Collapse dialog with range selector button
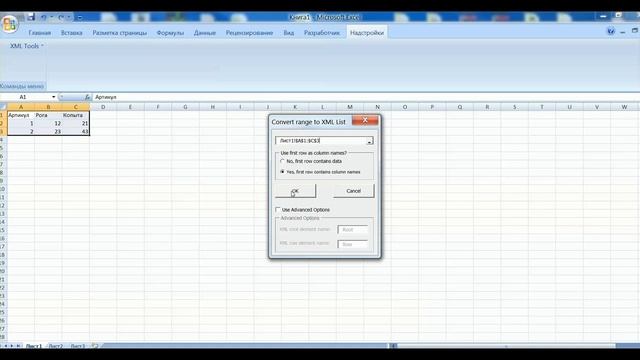The image size is (640, 360). coord(369,141)
